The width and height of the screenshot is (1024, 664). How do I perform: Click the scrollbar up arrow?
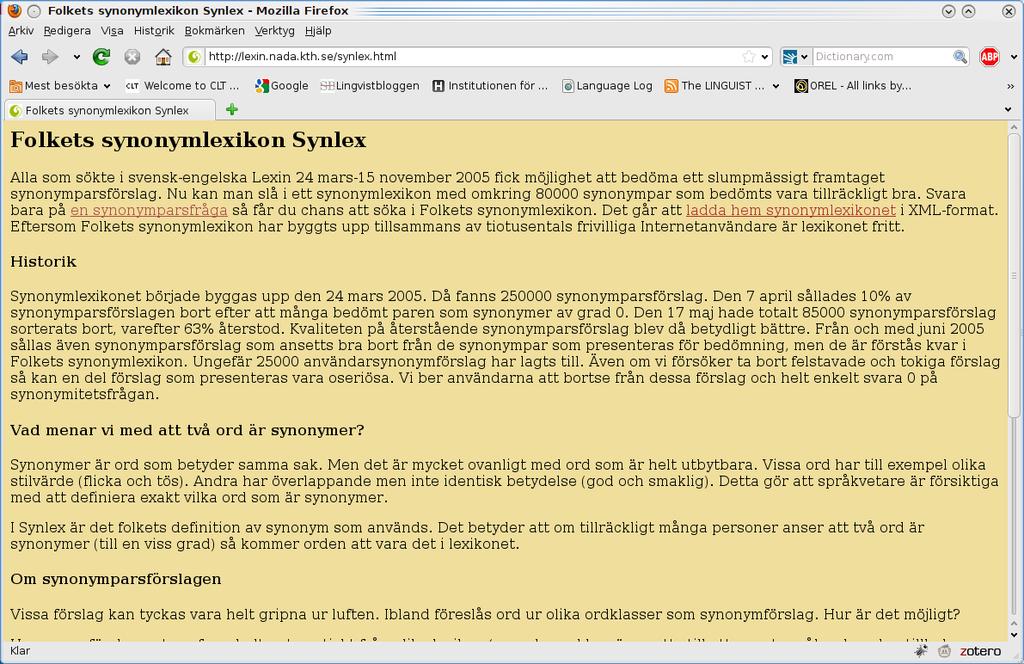point(1014,127)
